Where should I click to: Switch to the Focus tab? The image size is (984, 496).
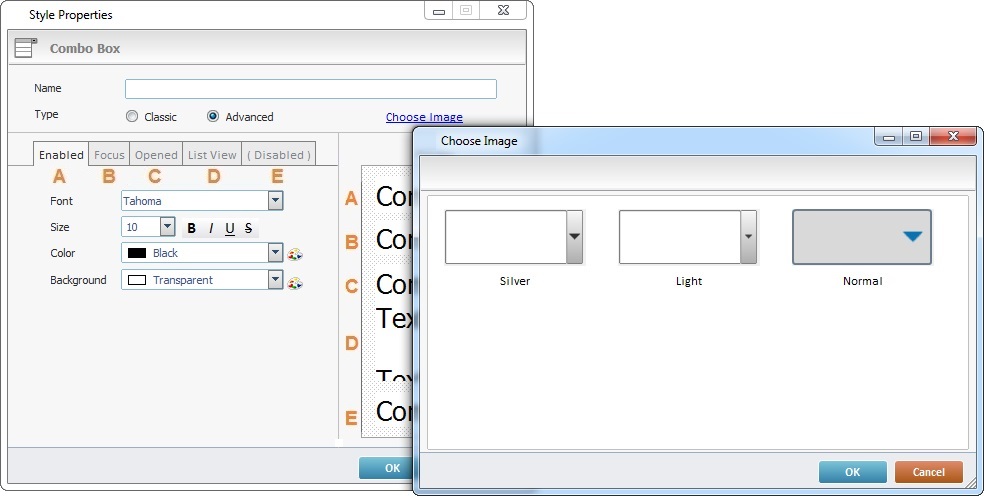(109, 155)
